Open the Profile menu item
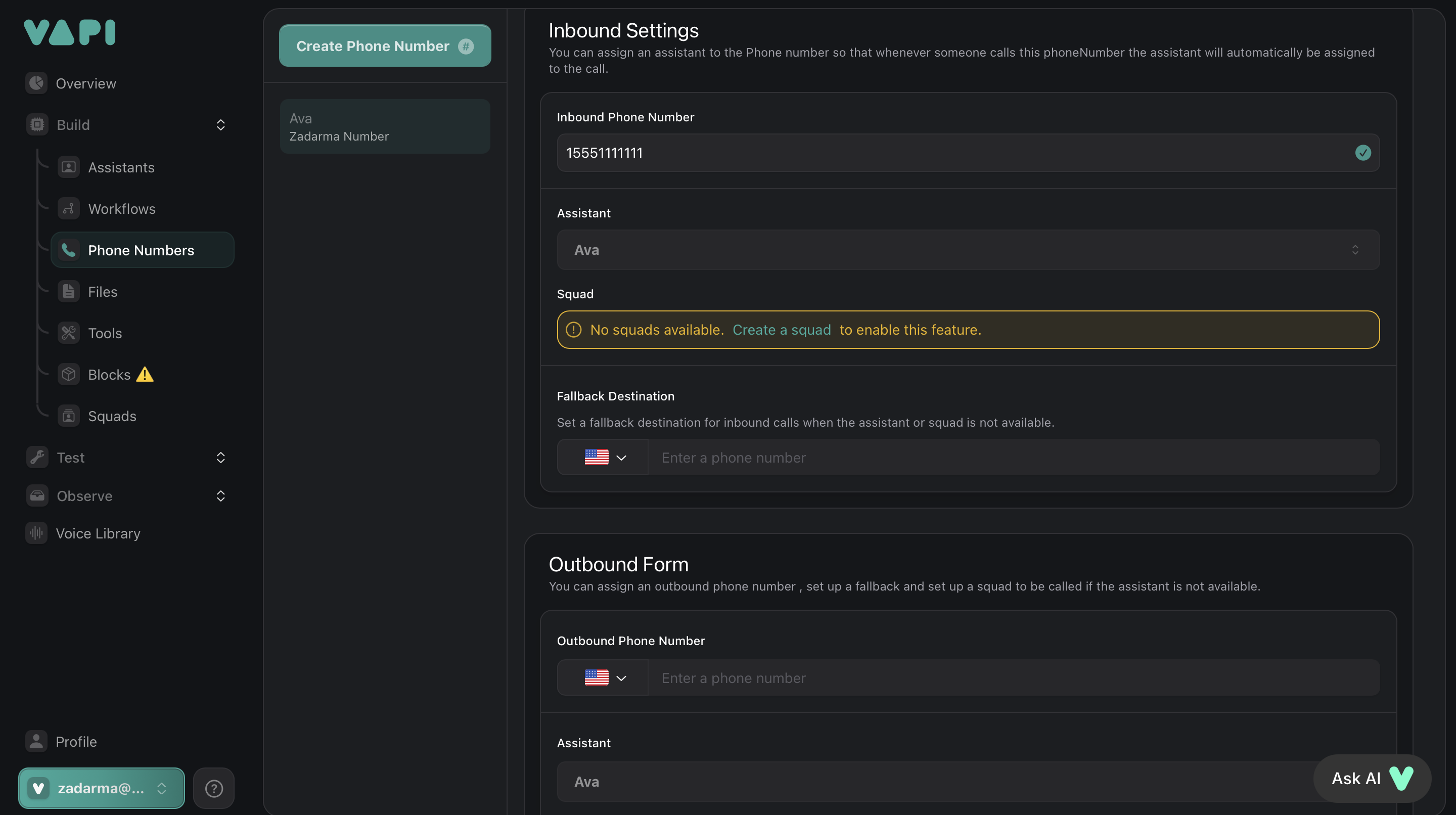Screen dimensions: 1456x815 (76, 742)
